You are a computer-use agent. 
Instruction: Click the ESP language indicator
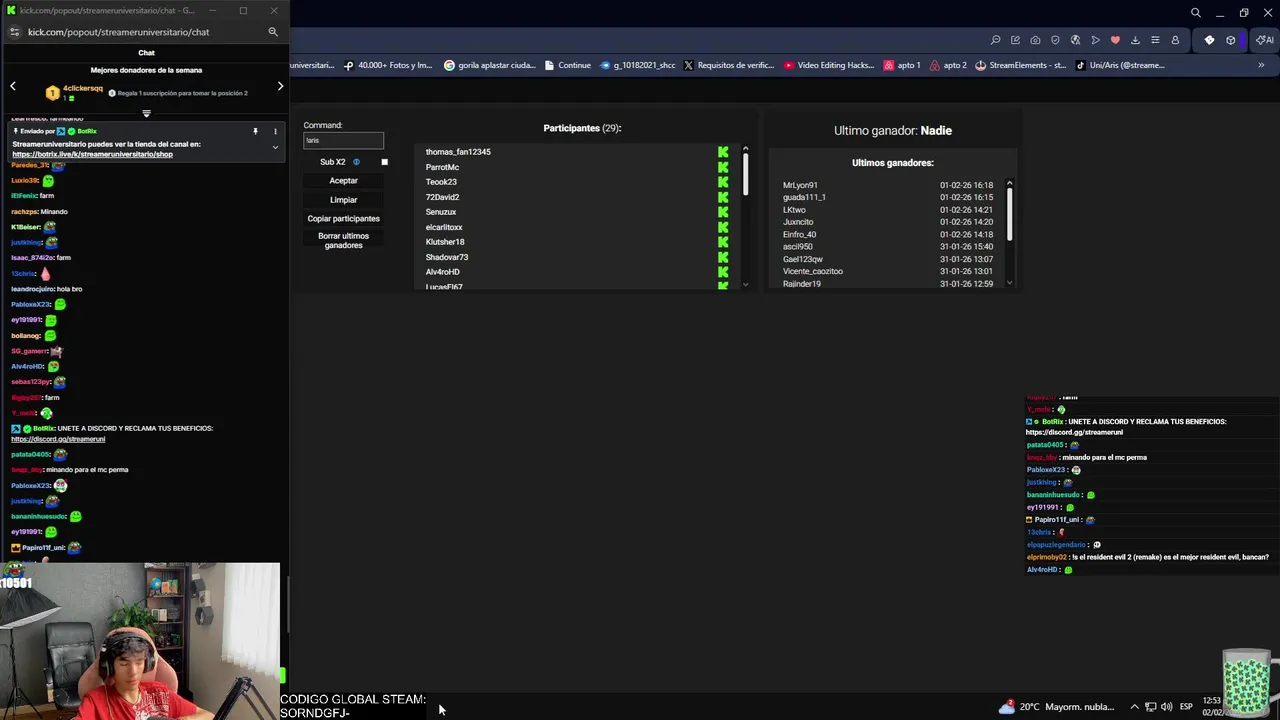pos(1186,707)
